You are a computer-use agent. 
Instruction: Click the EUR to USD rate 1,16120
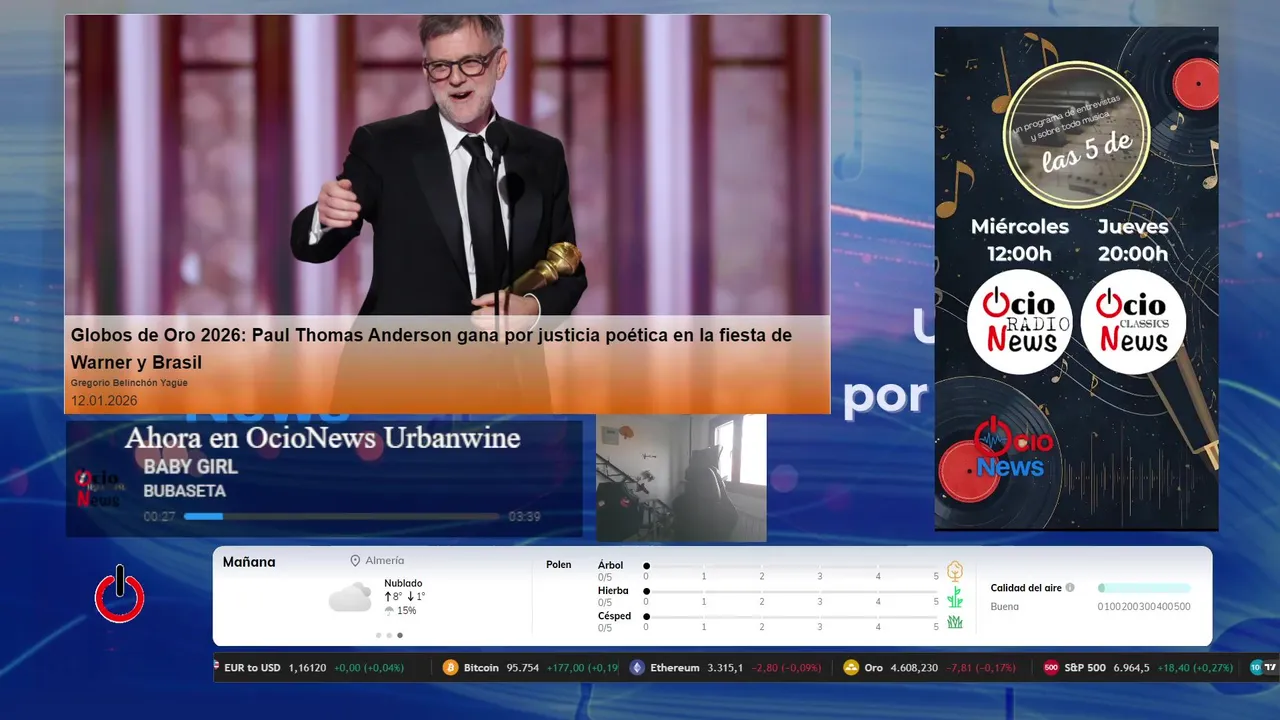tap(307, 668)
